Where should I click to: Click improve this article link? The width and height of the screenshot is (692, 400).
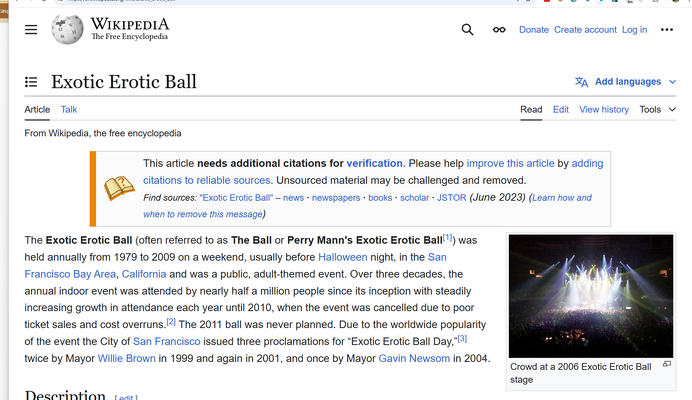pyautogui.click(x=510, y=163)
